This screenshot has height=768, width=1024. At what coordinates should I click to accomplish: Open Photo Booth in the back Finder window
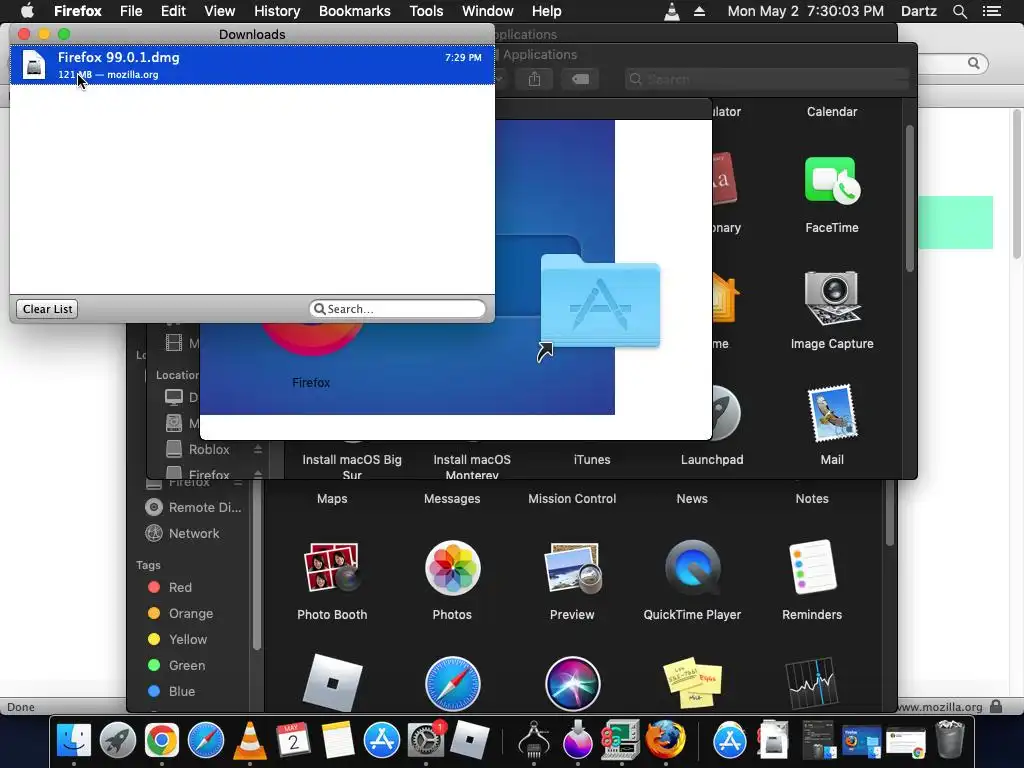332,568
